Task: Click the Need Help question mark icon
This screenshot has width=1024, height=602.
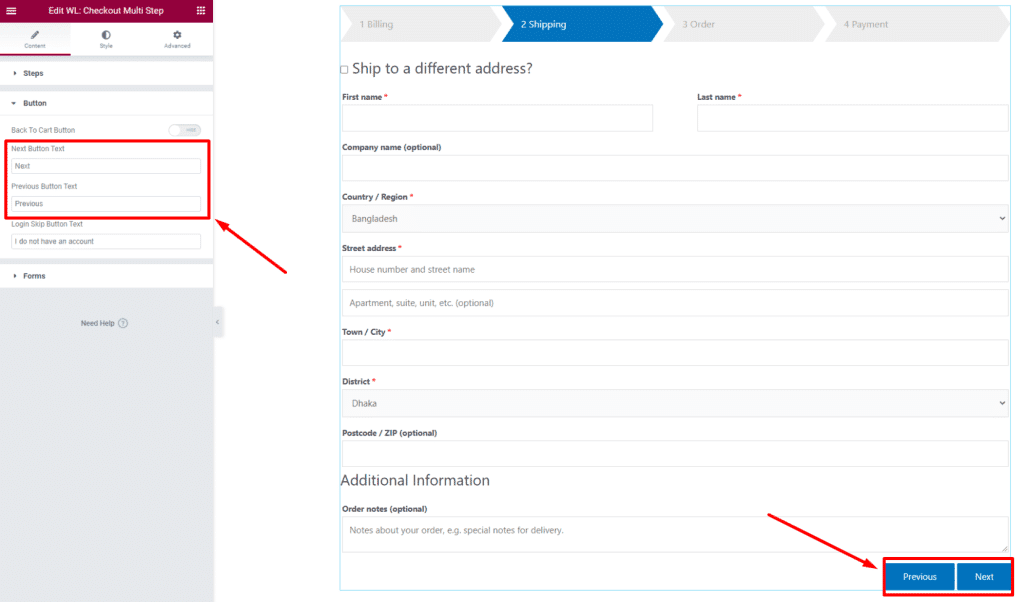Action: point(123,323)
